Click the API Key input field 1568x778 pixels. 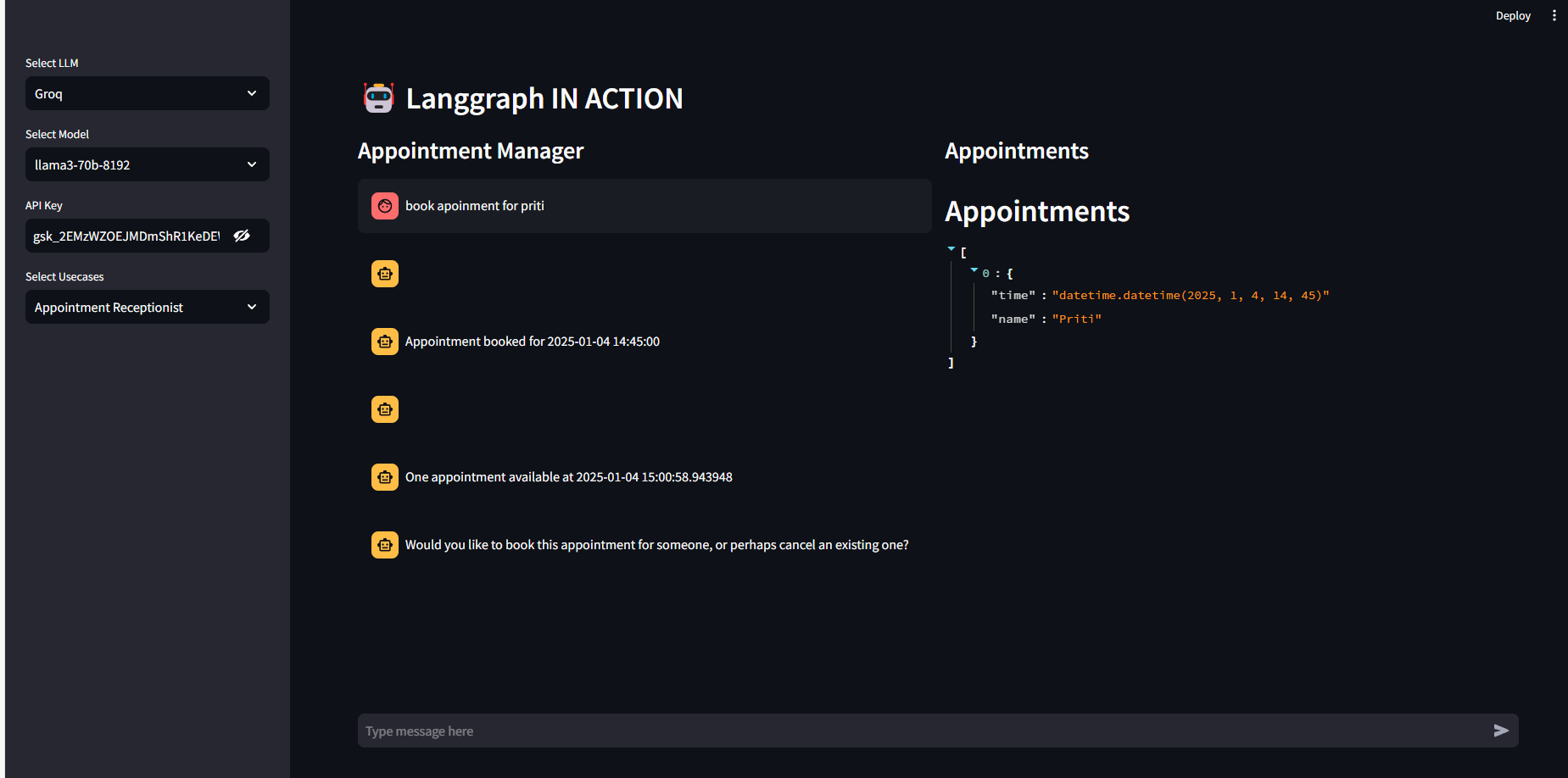(126, 236)
